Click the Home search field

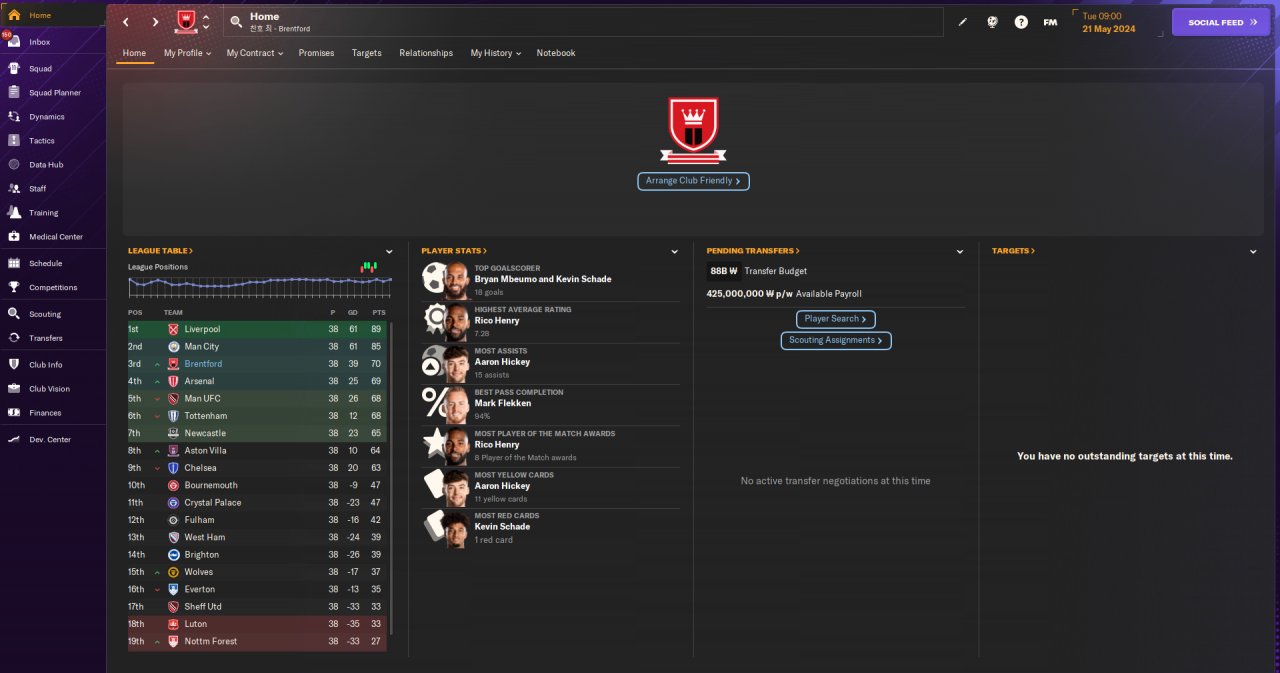pos(583,22)
